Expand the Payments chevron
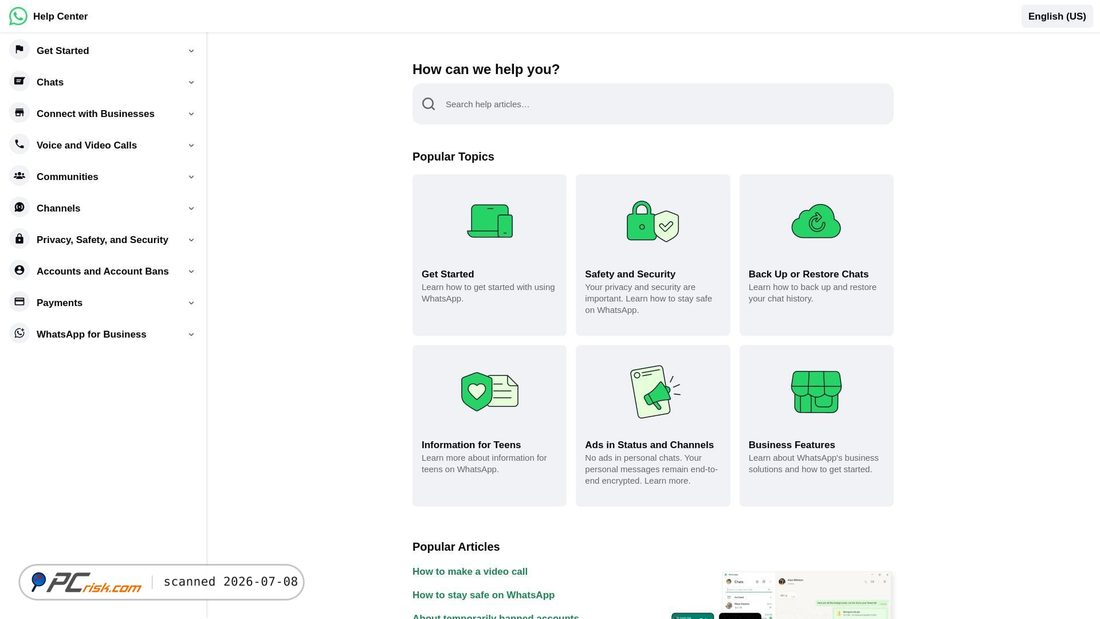Viewport: 1100px width, 619px height. coord(191,303)
